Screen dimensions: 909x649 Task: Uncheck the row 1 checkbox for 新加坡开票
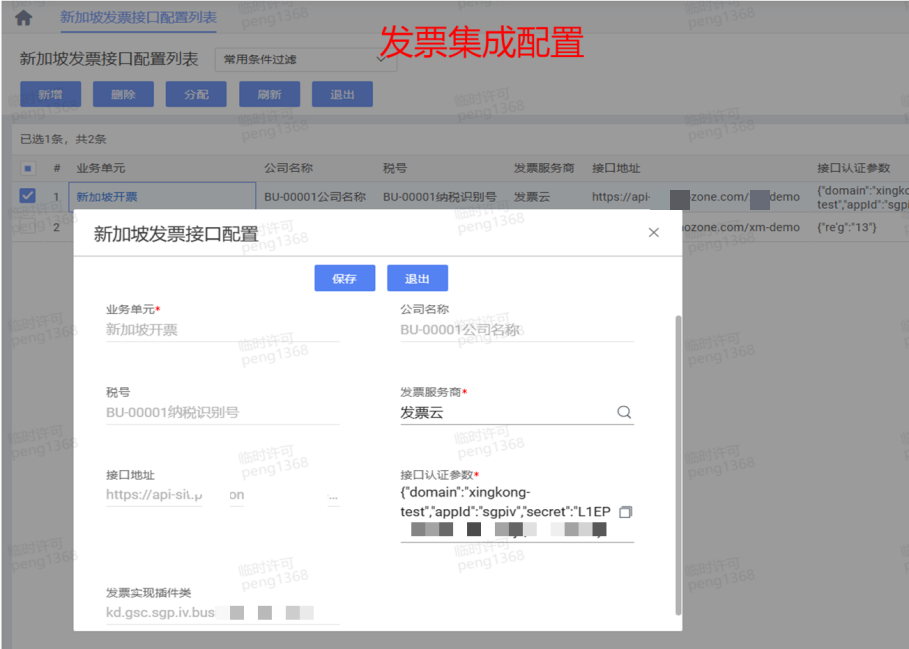click(x=28, y=196)
